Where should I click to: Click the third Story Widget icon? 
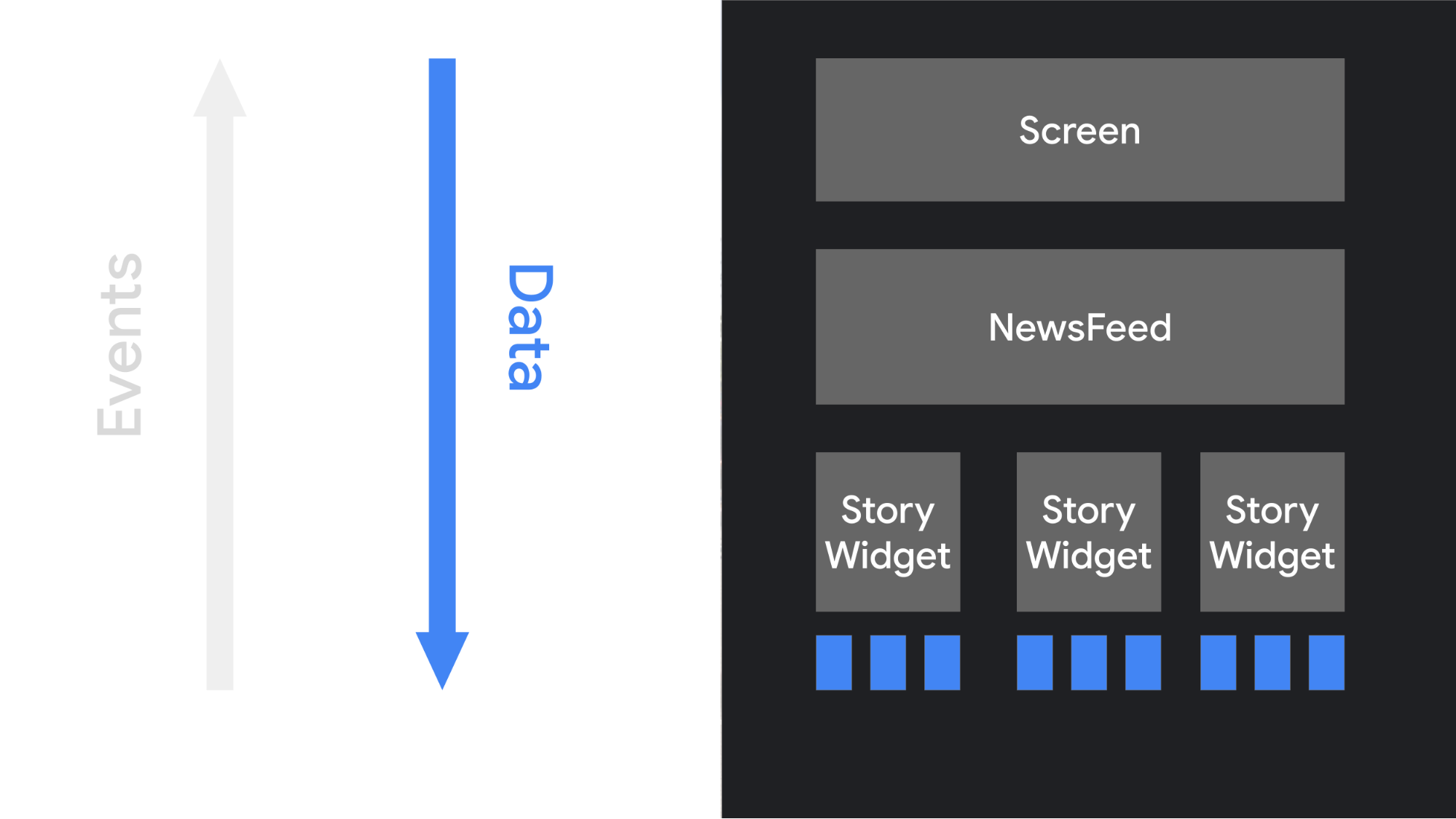click(1272, 531)
